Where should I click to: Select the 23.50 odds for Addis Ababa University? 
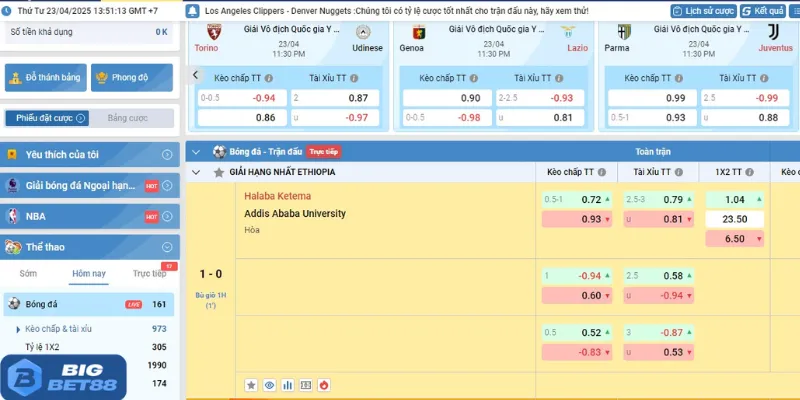coord(735,219)
